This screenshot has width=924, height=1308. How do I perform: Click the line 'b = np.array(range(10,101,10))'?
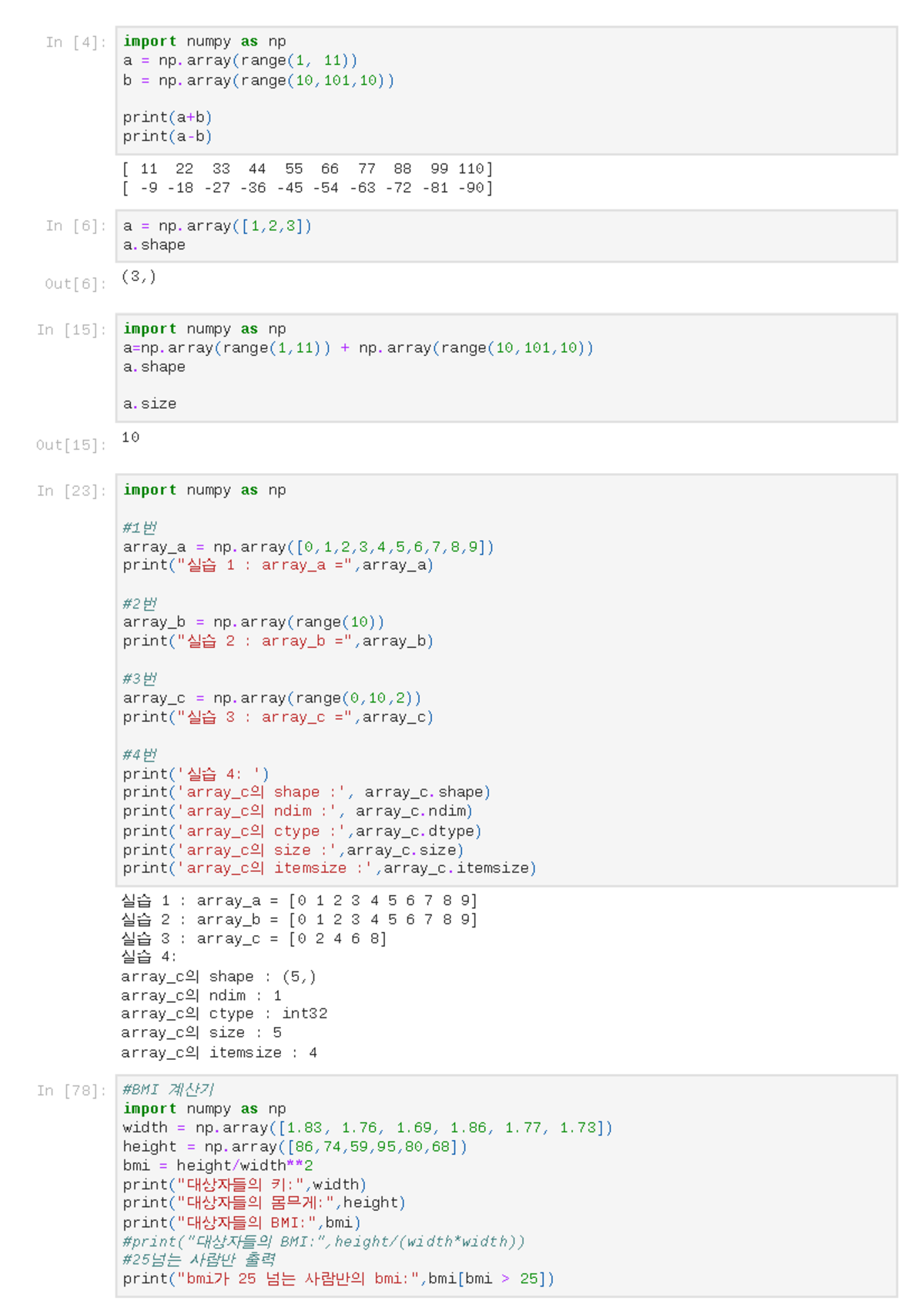tap(259, 80)
